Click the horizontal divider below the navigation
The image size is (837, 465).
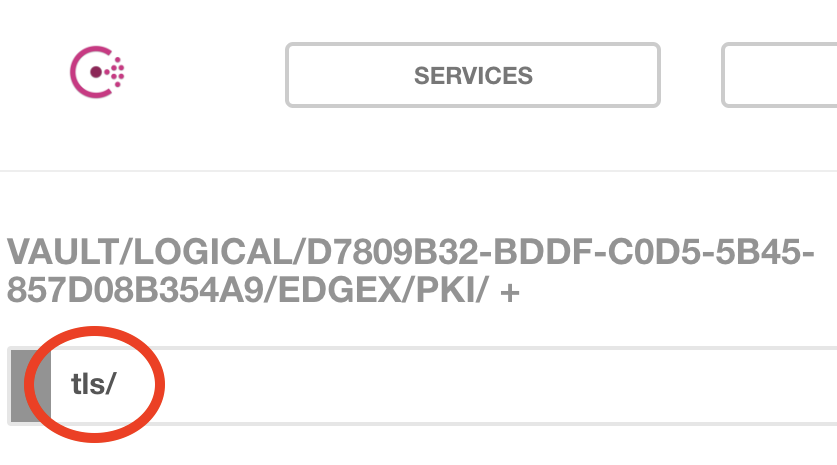point(418,171)
